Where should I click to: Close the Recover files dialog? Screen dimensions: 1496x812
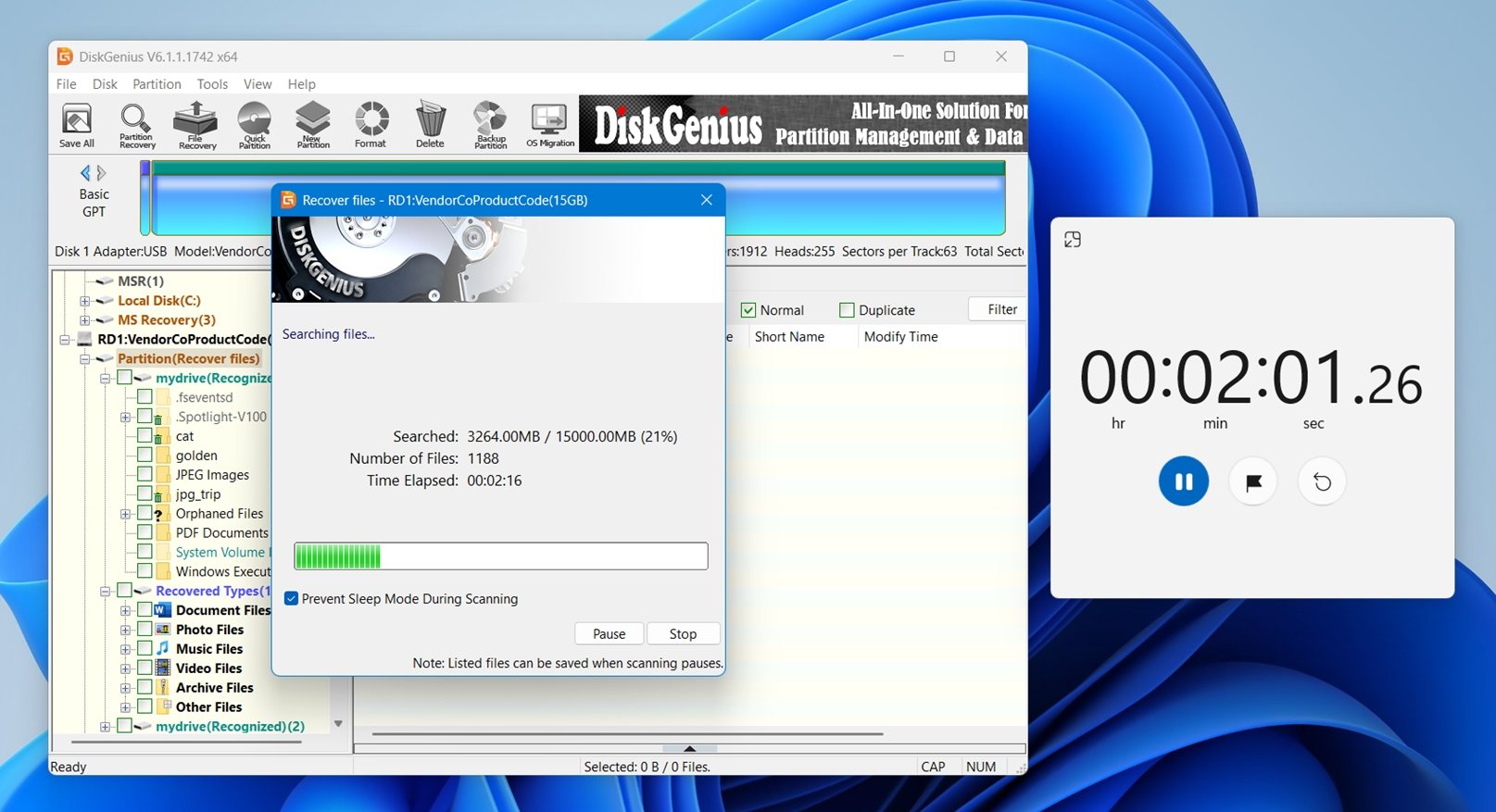click(707, 200)
